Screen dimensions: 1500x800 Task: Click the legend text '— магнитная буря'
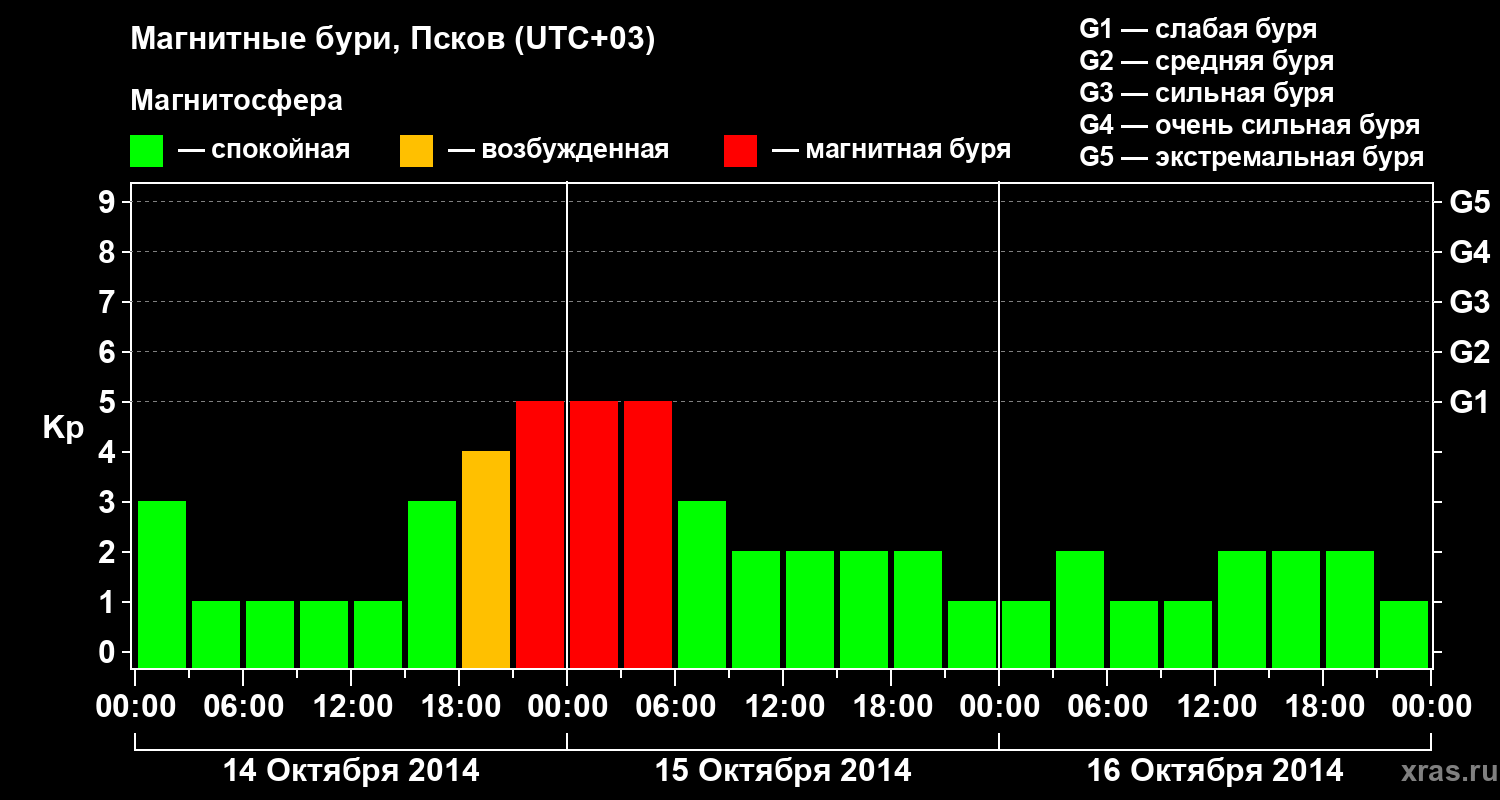pyautogui.click(x=891, y=150)
